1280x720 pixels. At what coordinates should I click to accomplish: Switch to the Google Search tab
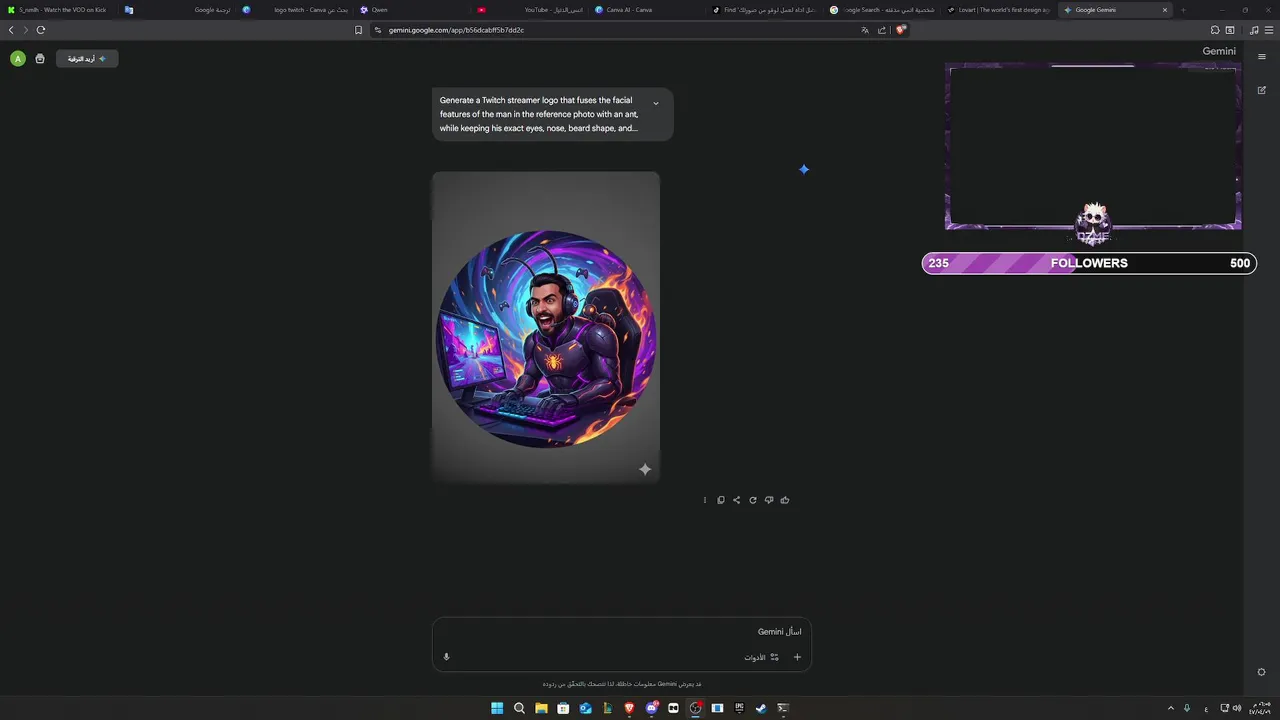click(882, 10)
